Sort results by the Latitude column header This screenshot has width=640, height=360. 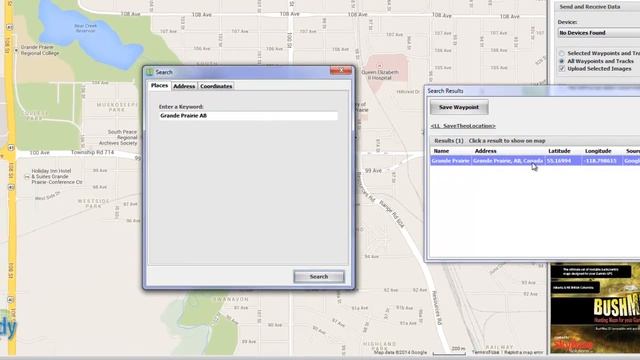[563, 151]
